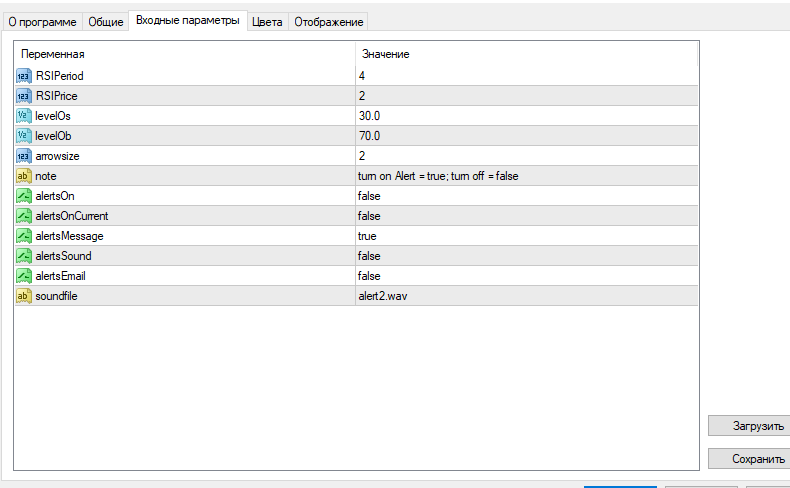
Task: Open the О программе tab
Action: [42, 22]
